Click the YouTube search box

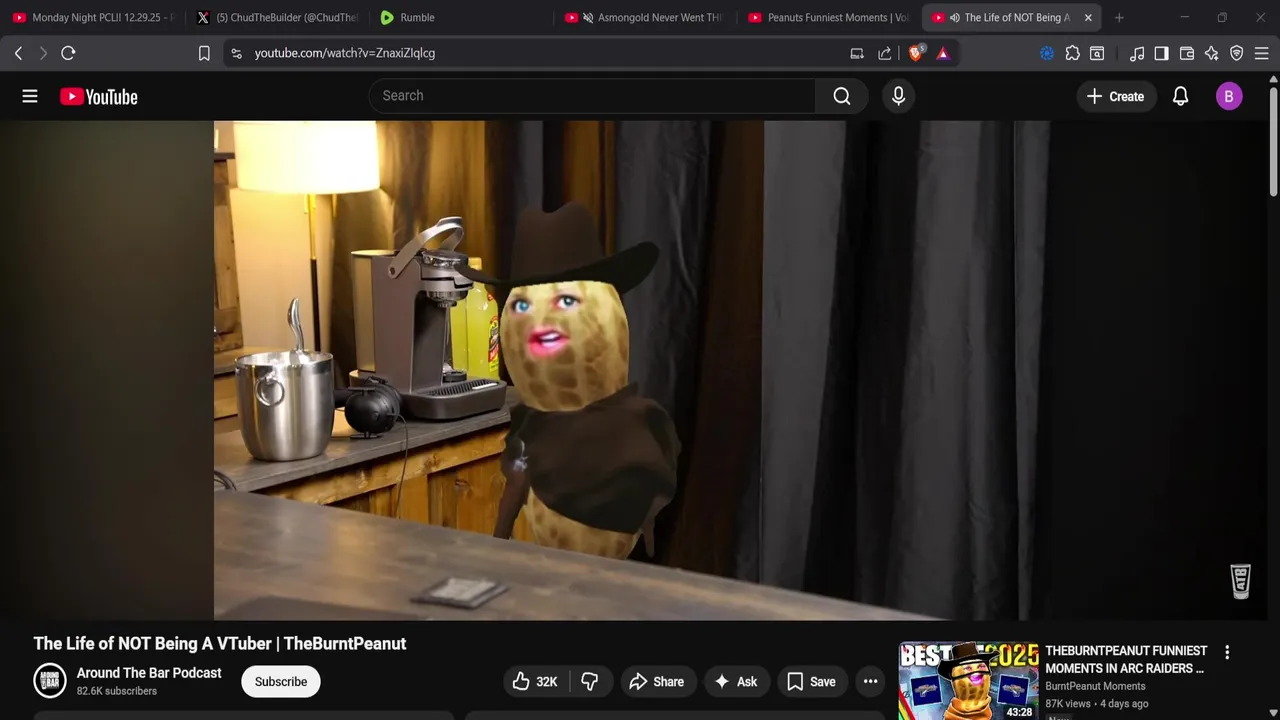[592, 95]
